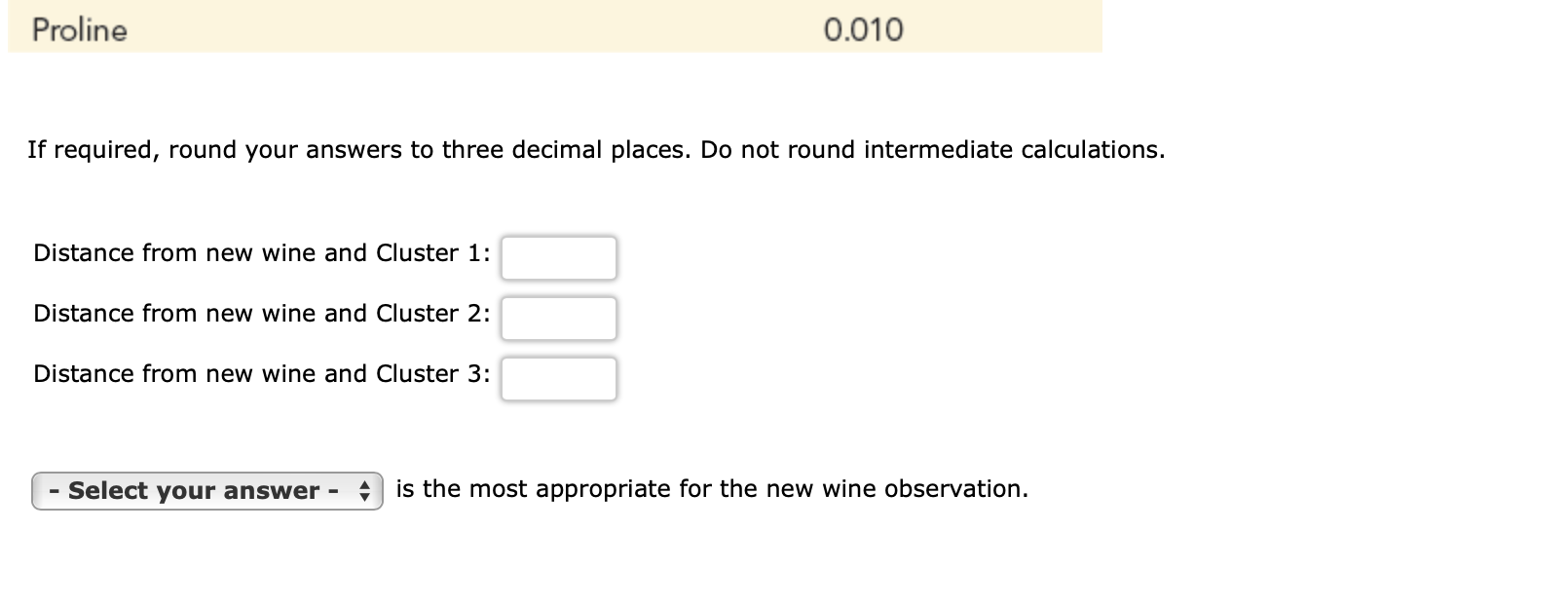Click the Distance from Cluster 3 input field

558,379
